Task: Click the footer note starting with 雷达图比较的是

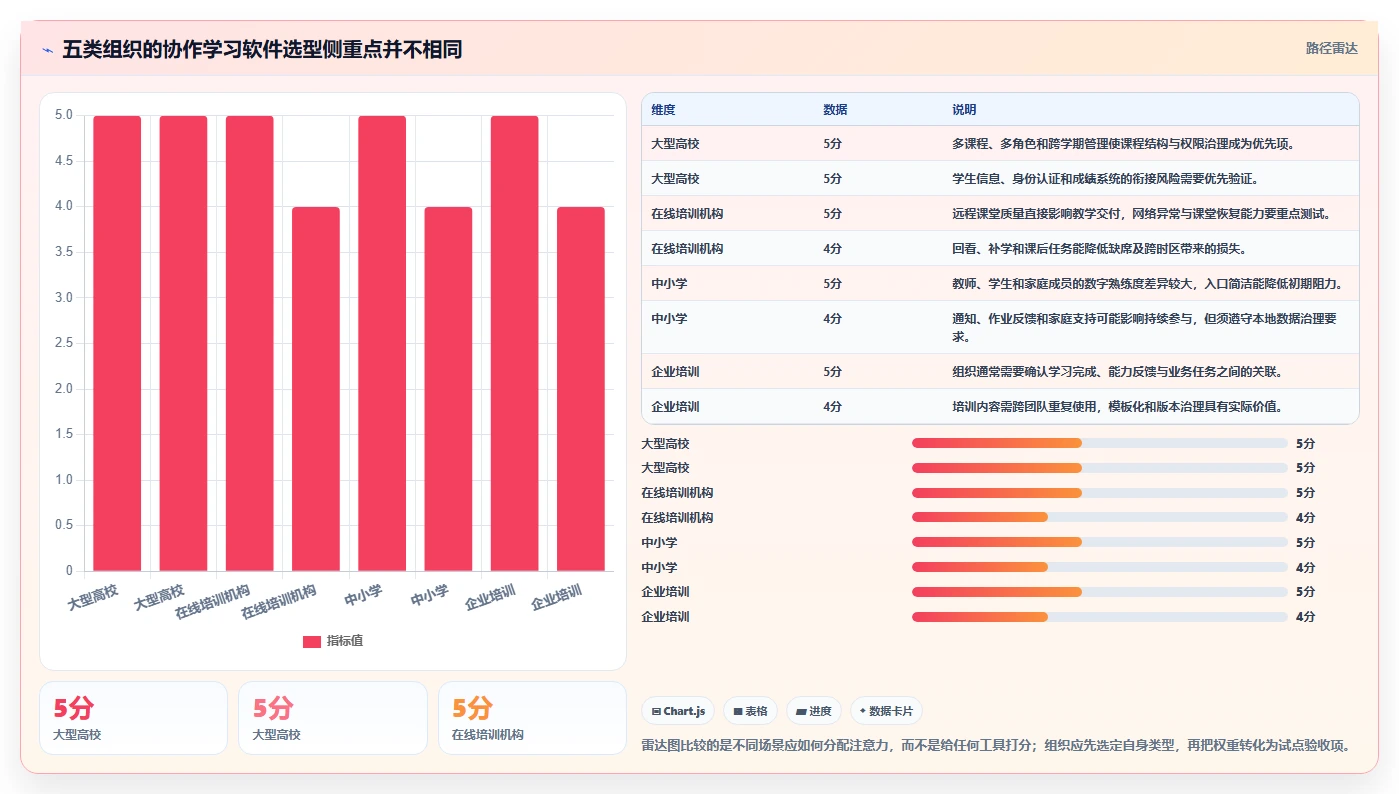Action: 996,746
